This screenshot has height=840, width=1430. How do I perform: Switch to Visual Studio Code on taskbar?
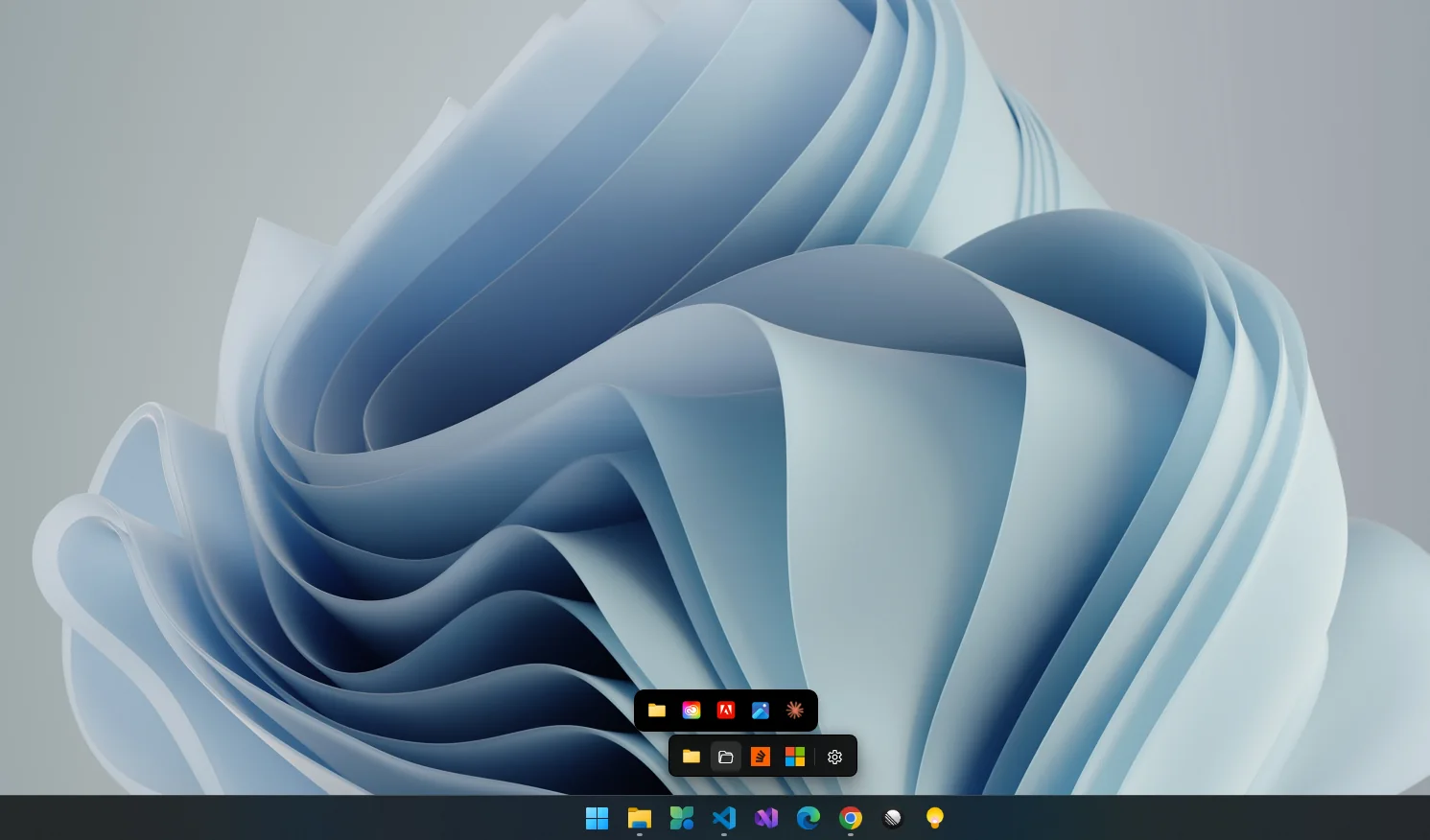pyautogui.click(x=724, y=818)
